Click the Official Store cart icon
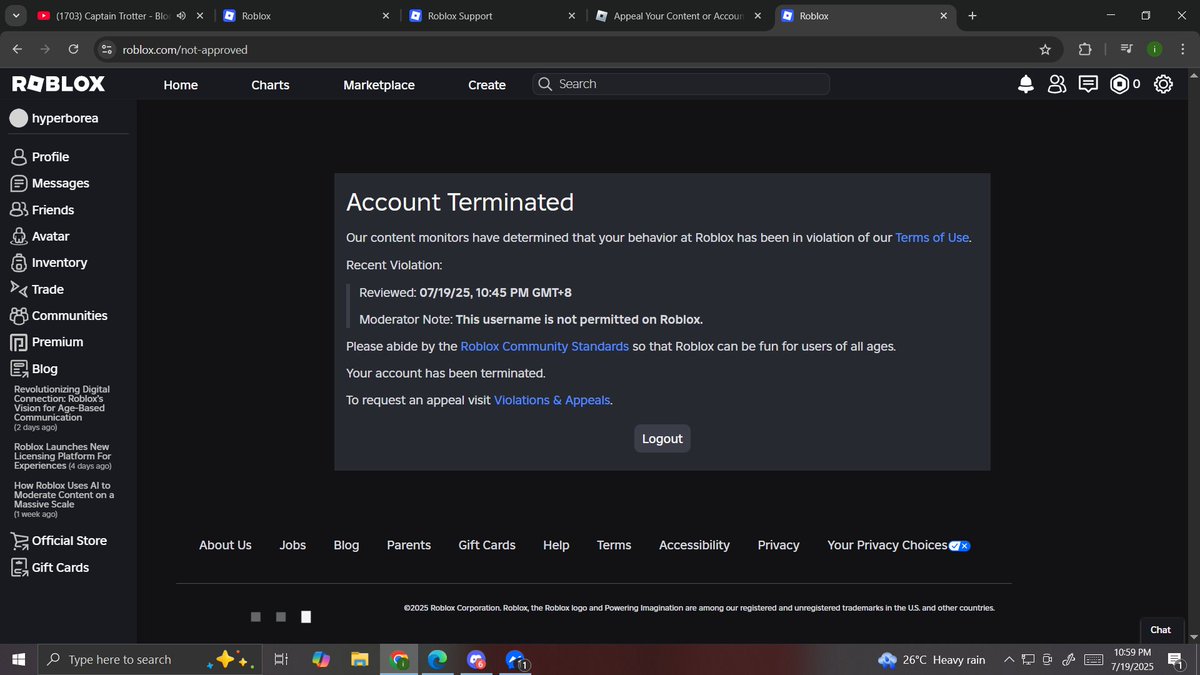The height and width of the screenshot is (675, 1200). (x=18, y=541)
